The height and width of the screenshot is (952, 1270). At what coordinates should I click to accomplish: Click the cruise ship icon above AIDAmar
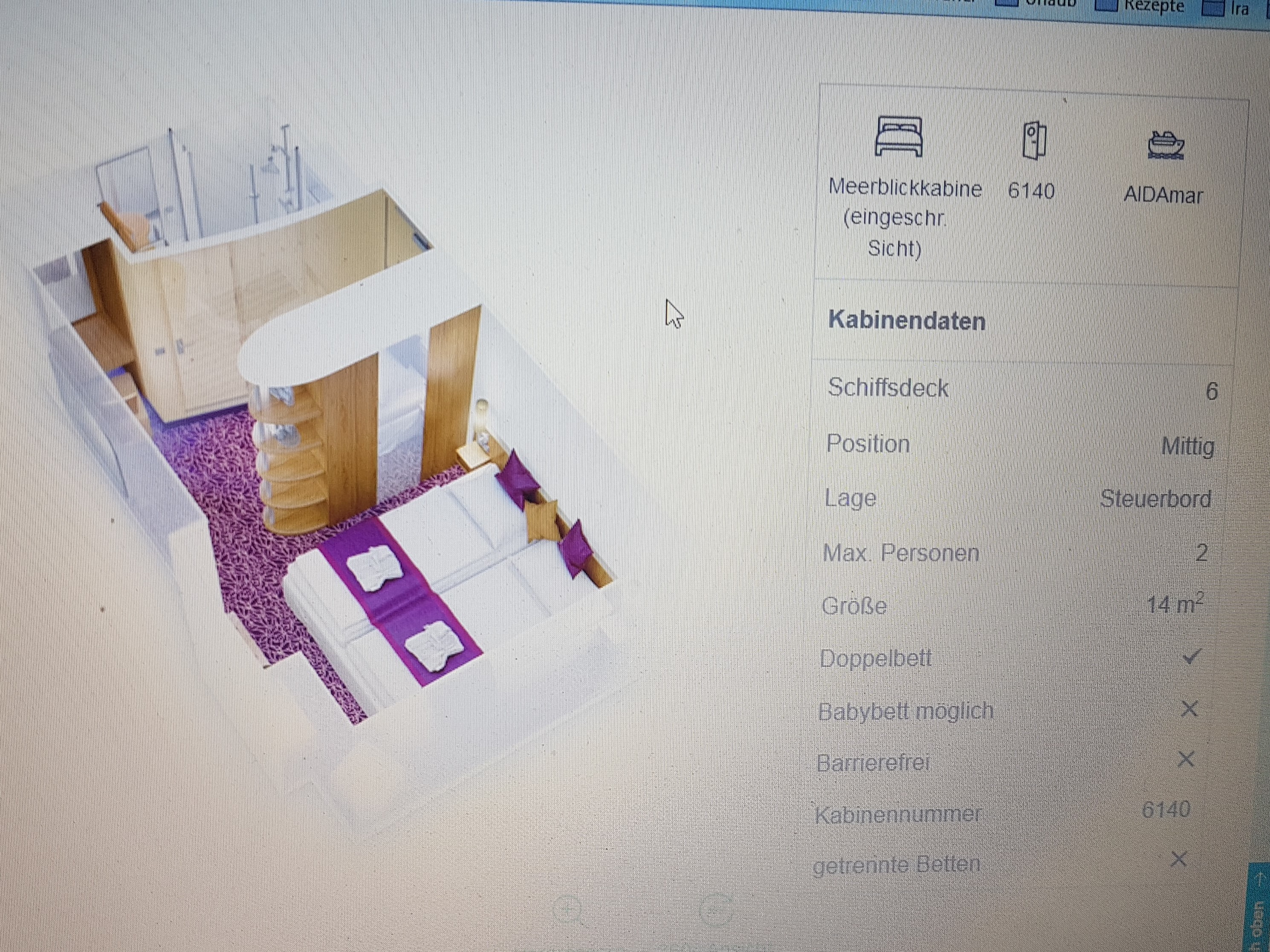coord(1166,145)
